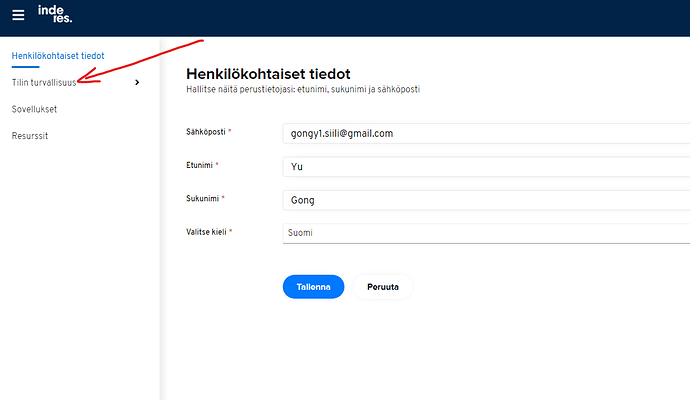
Task: Click the Etunimi field containing Yu
Action: [x=486, y=167]
